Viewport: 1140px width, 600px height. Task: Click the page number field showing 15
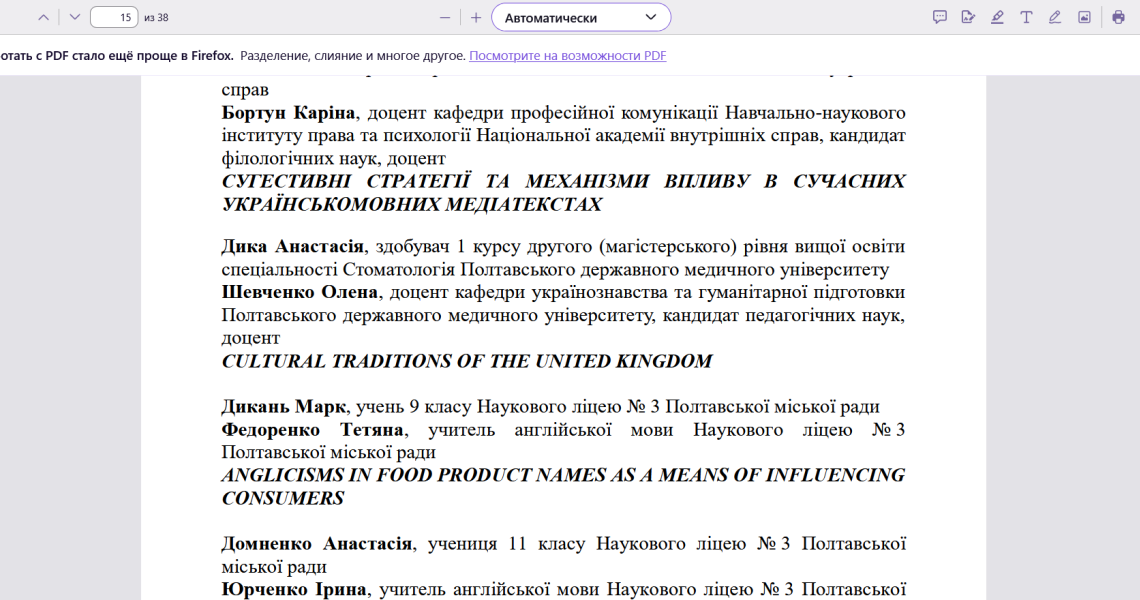(x=114, y=17)
